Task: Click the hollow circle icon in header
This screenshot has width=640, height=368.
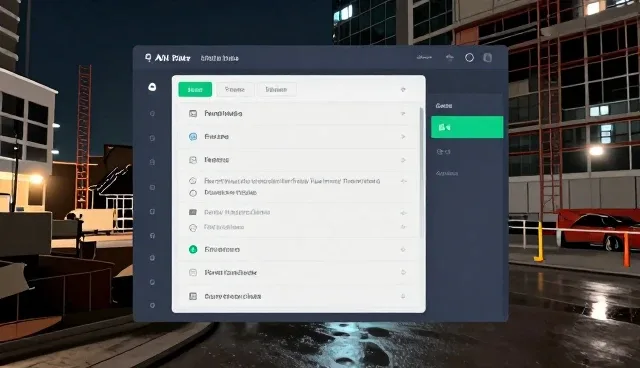Action: click(x=469, y=58)
